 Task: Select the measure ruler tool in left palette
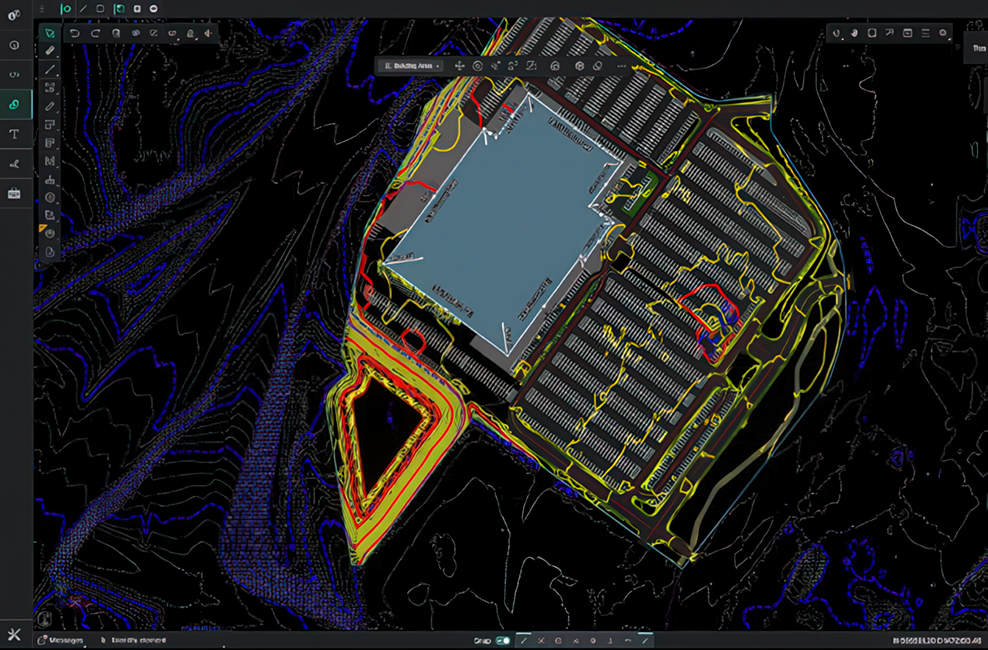pyautogui.click(x=50, y=50)
